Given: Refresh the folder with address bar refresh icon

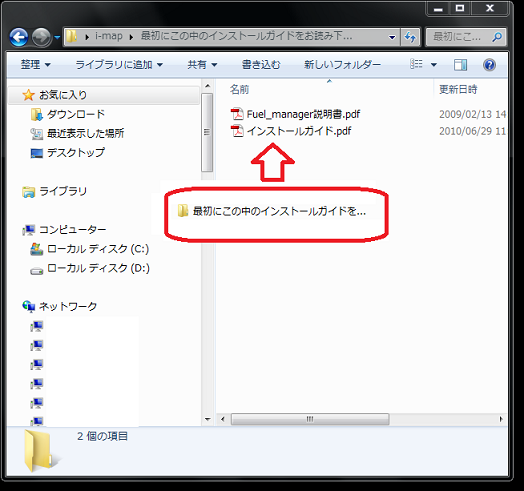Looking at the screenshot, I should pyautogui.click(x=410, y=36).
